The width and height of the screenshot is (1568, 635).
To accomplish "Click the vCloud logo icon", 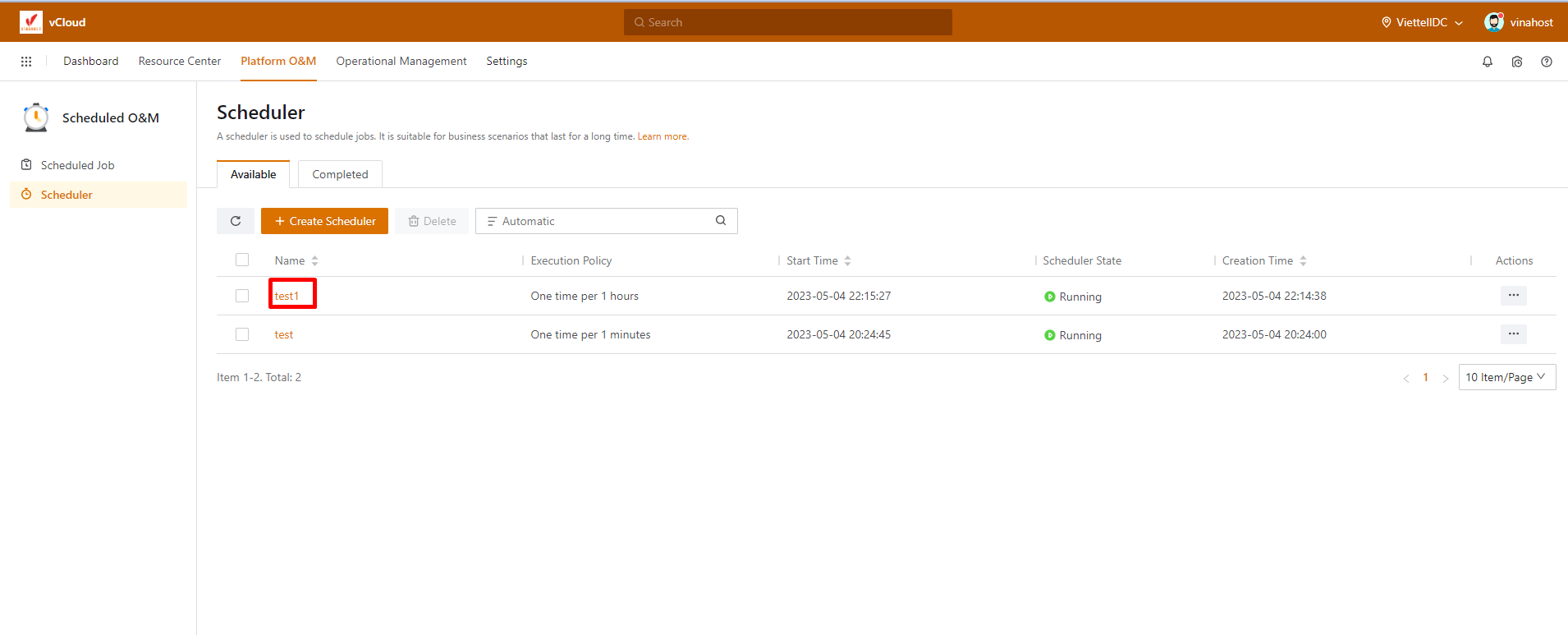I will 31,22.
